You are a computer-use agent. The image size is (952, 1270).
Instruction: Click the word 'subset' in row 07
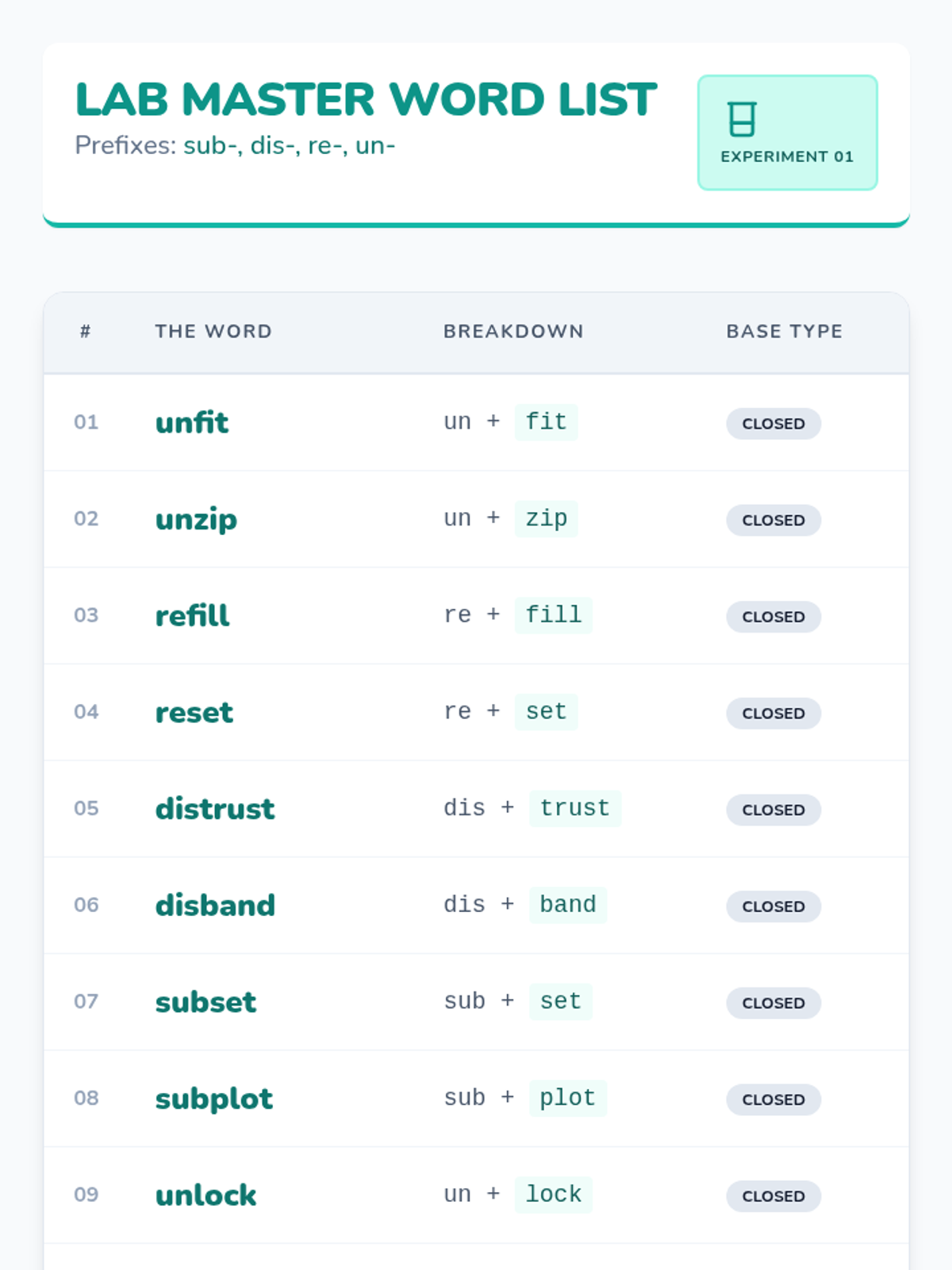[x=205, y=1002]
